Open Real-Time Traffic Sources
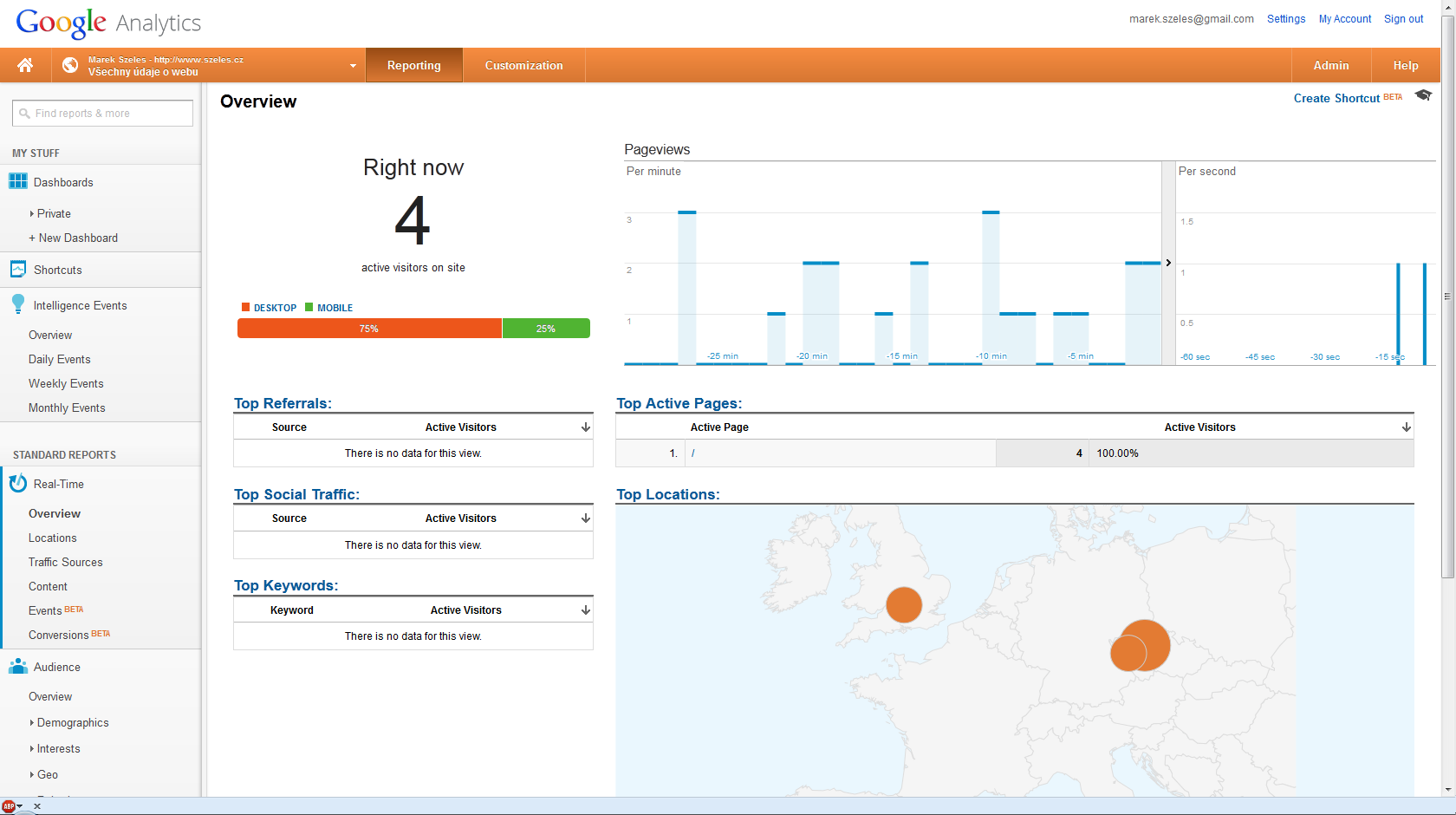 (x=65, y=562)
